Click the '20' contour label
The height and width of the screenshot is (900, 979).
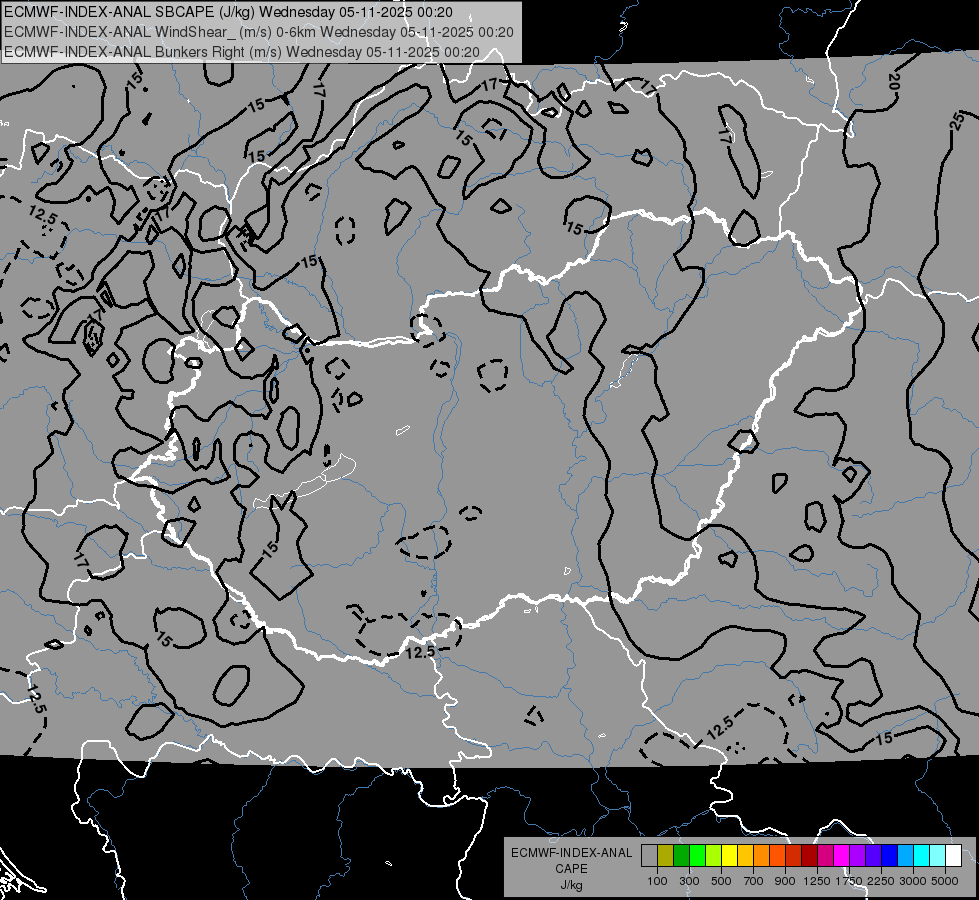894,81
